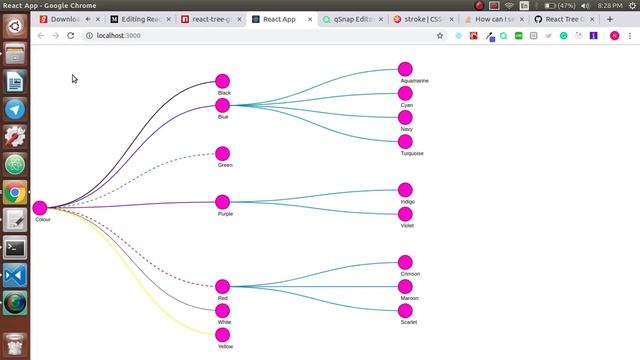Click the Turquoise label text

412,153
